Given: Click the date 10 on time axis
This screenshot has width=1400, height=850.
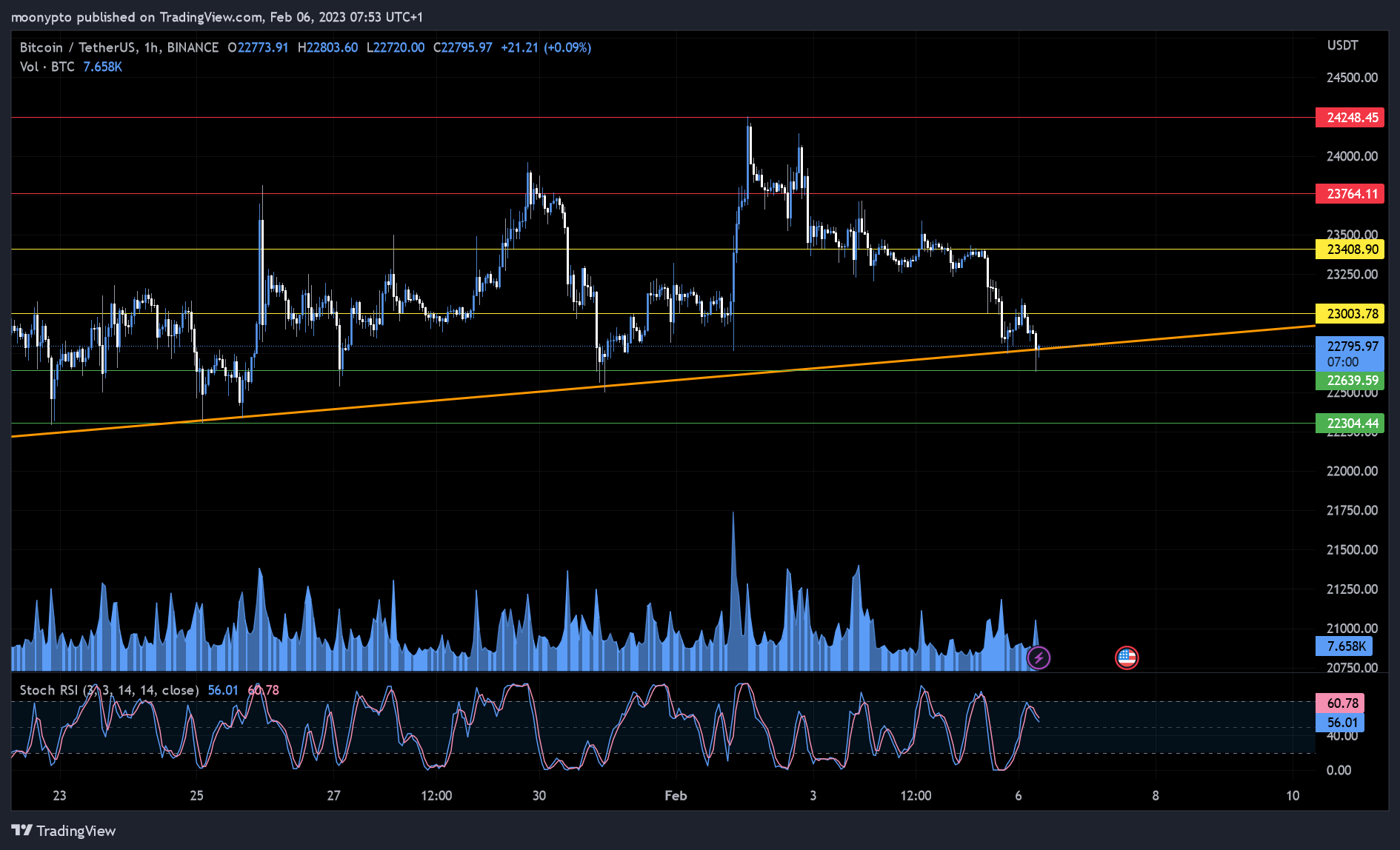Looking at the screenshot, I should pyautogui.click(x=1293, y=796).
